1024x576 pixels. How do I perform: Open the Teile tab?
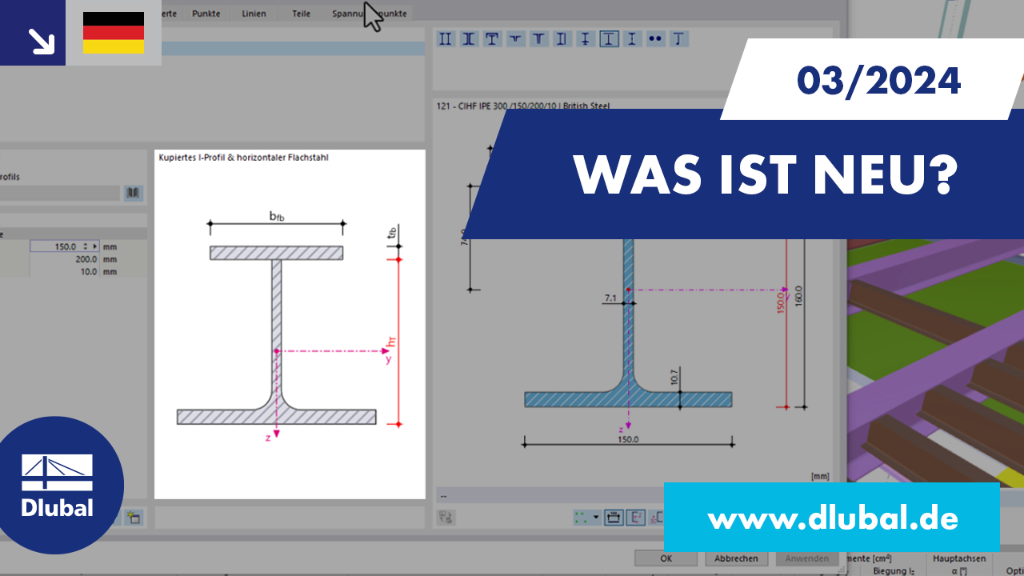tap(300, 13)
